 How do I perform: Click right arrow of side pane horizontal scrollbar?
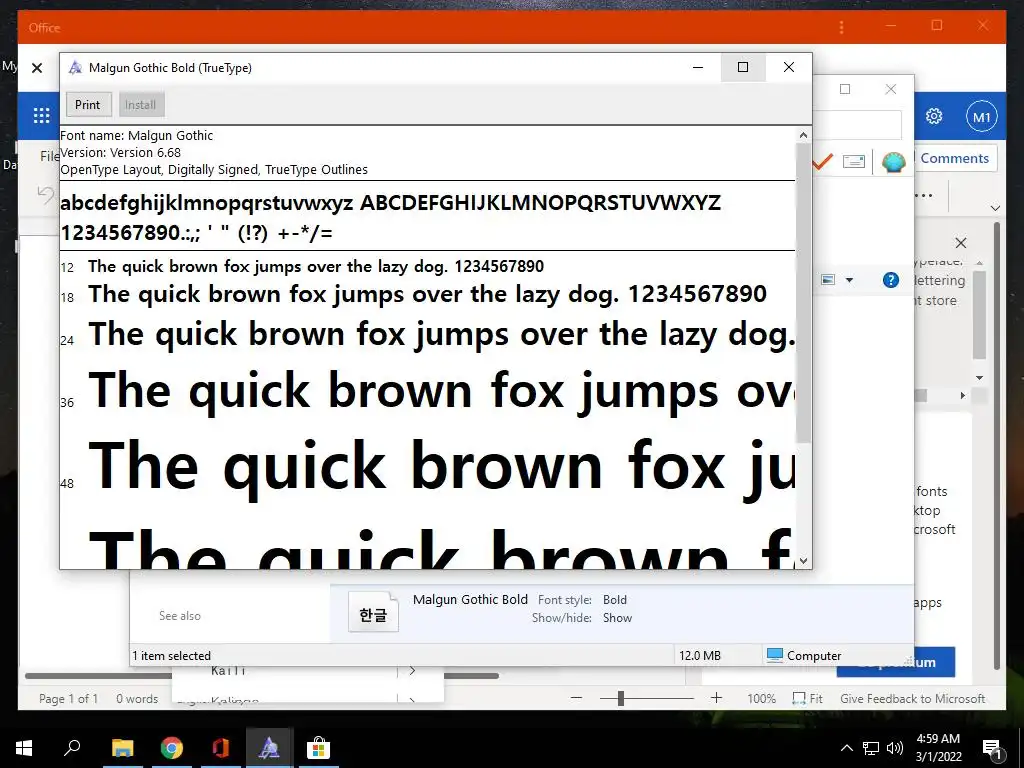point(963,395)
